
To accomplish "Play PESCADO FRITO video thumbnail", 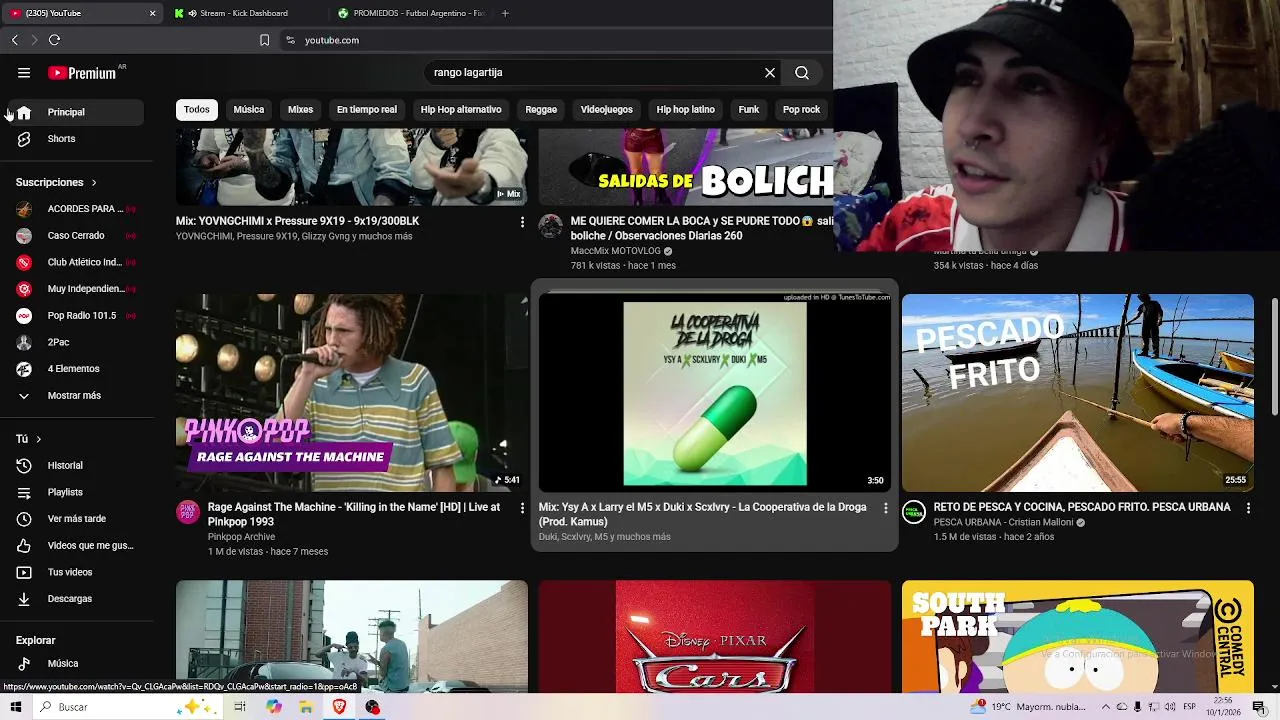I will pyautogui.click(x=1078, y=392).
